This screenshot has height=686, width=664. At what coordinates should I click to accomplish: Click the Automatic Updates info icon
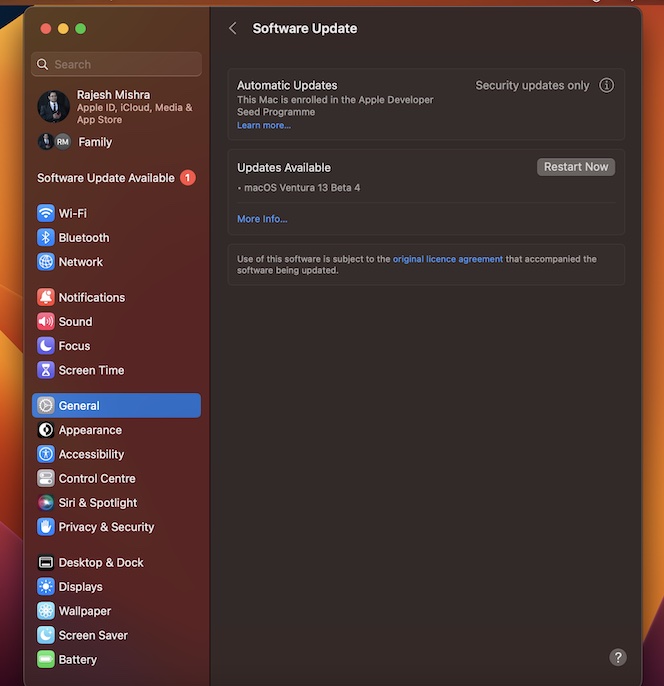(x=606, y=85)
